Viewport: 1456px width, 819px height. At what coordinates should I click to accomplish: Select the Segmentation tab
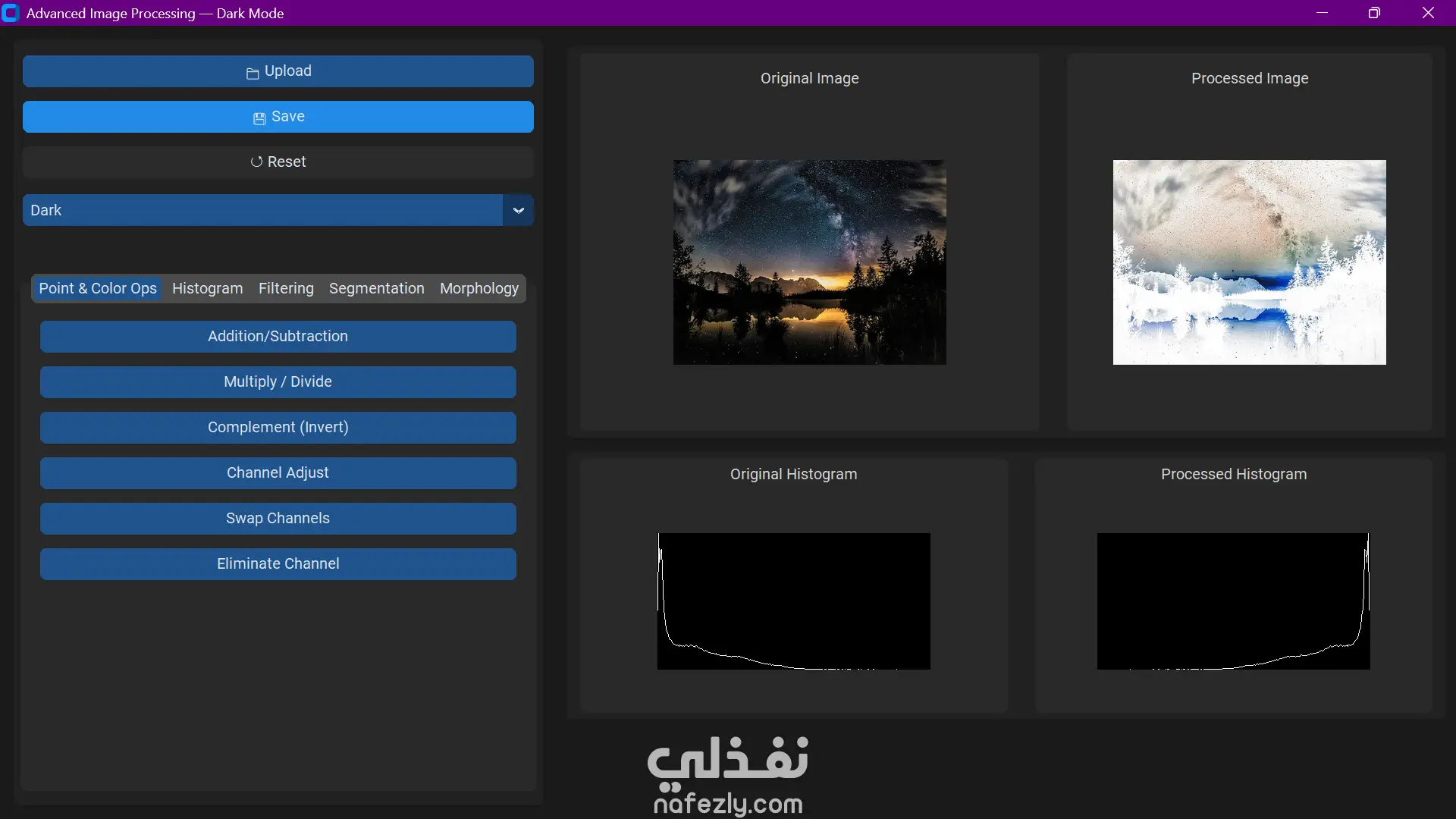pos(376,289)
